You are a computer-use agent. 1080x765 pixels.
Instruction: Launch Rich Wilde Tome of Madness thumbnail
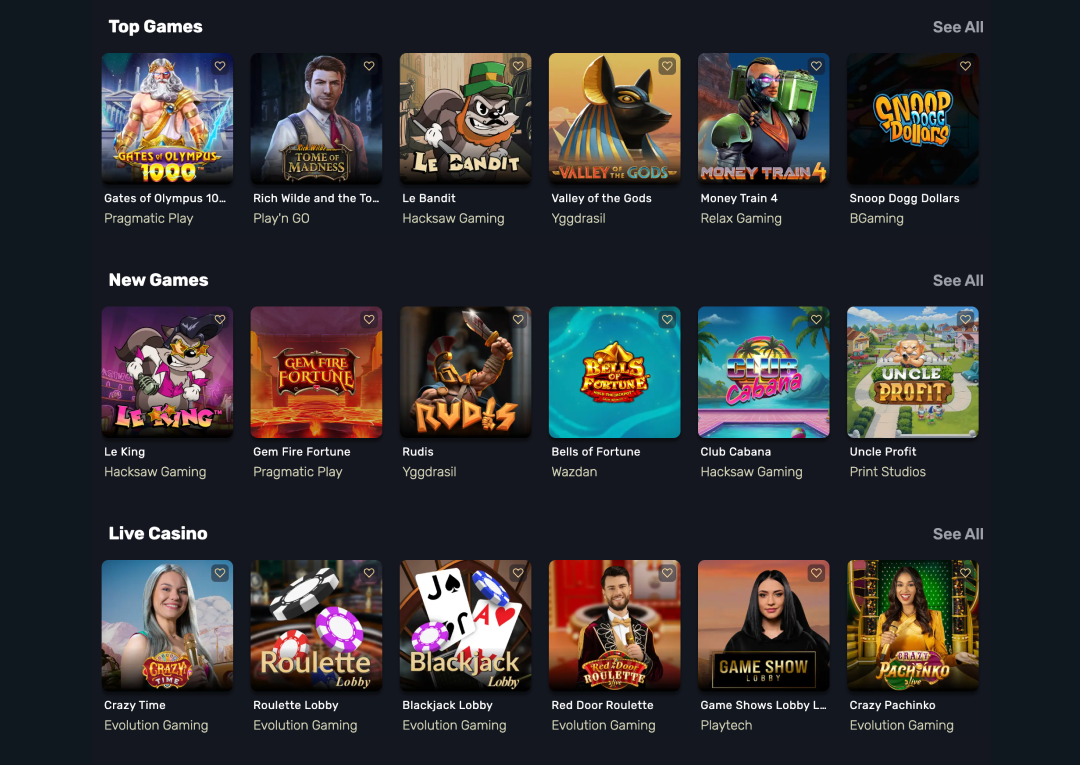coord(316,118)
